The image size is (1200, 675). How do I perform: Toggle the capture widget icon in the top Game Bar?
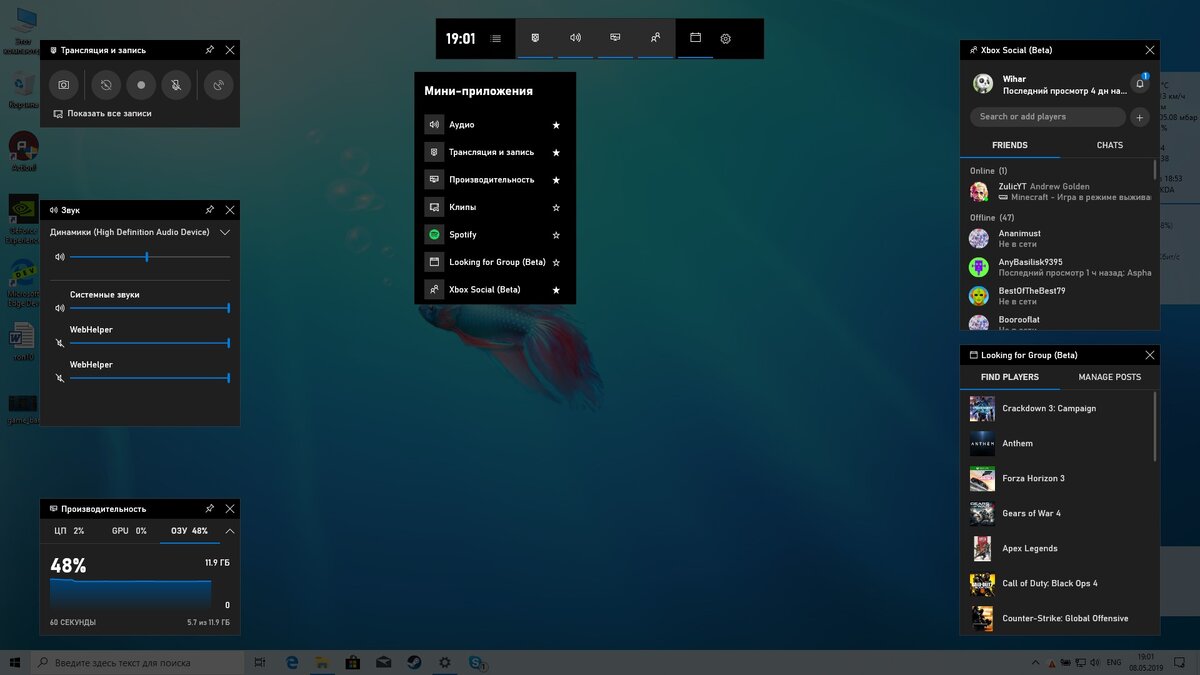point(535,38)
